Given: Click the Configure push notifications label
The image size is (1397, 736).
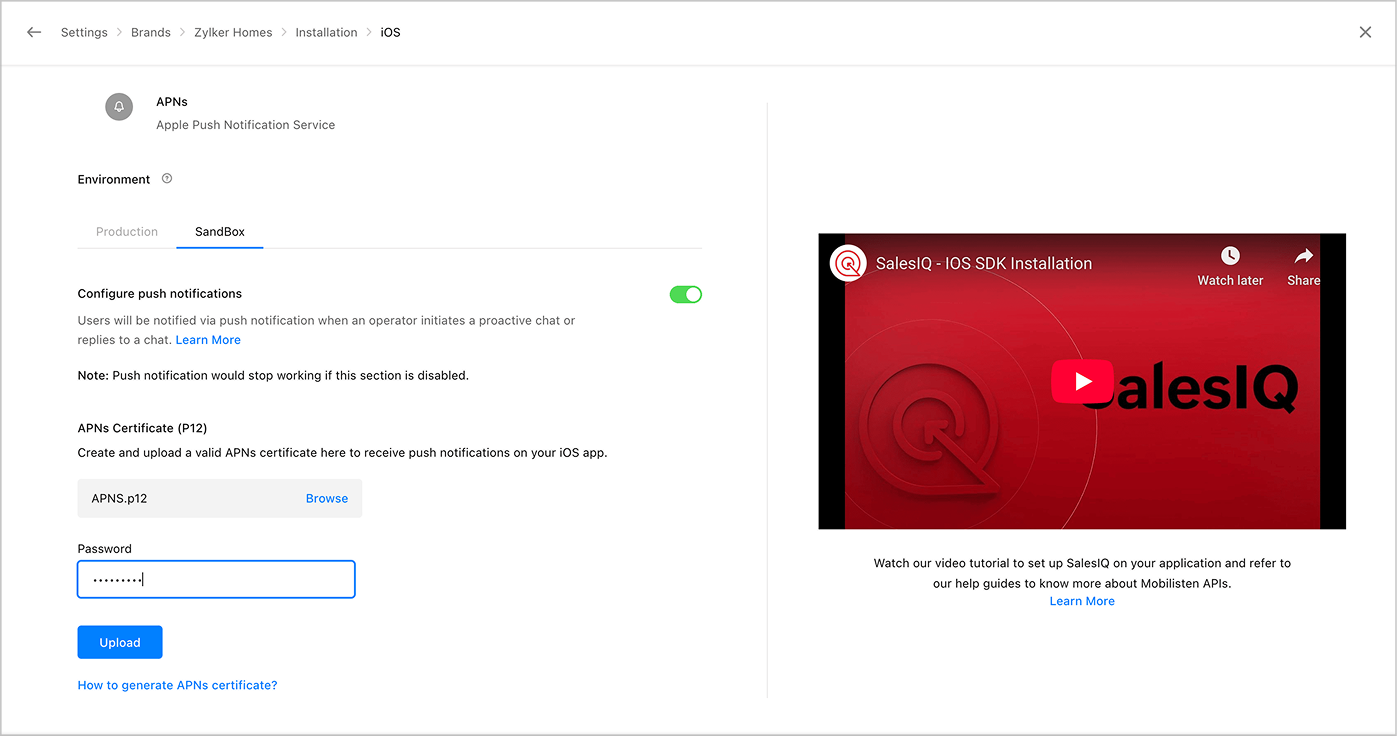Looking at the screenshot, I should 160,294.
